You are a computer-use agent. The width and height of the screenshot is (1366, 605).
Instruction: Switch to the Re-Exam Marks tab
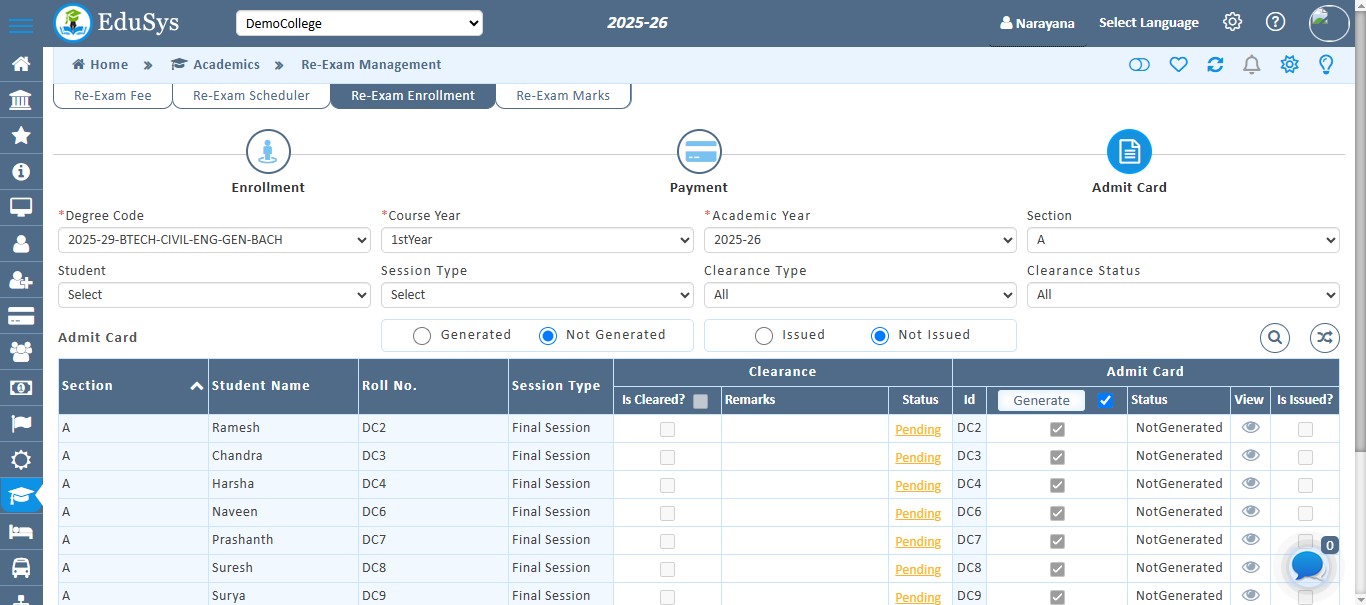pos(562,96)
